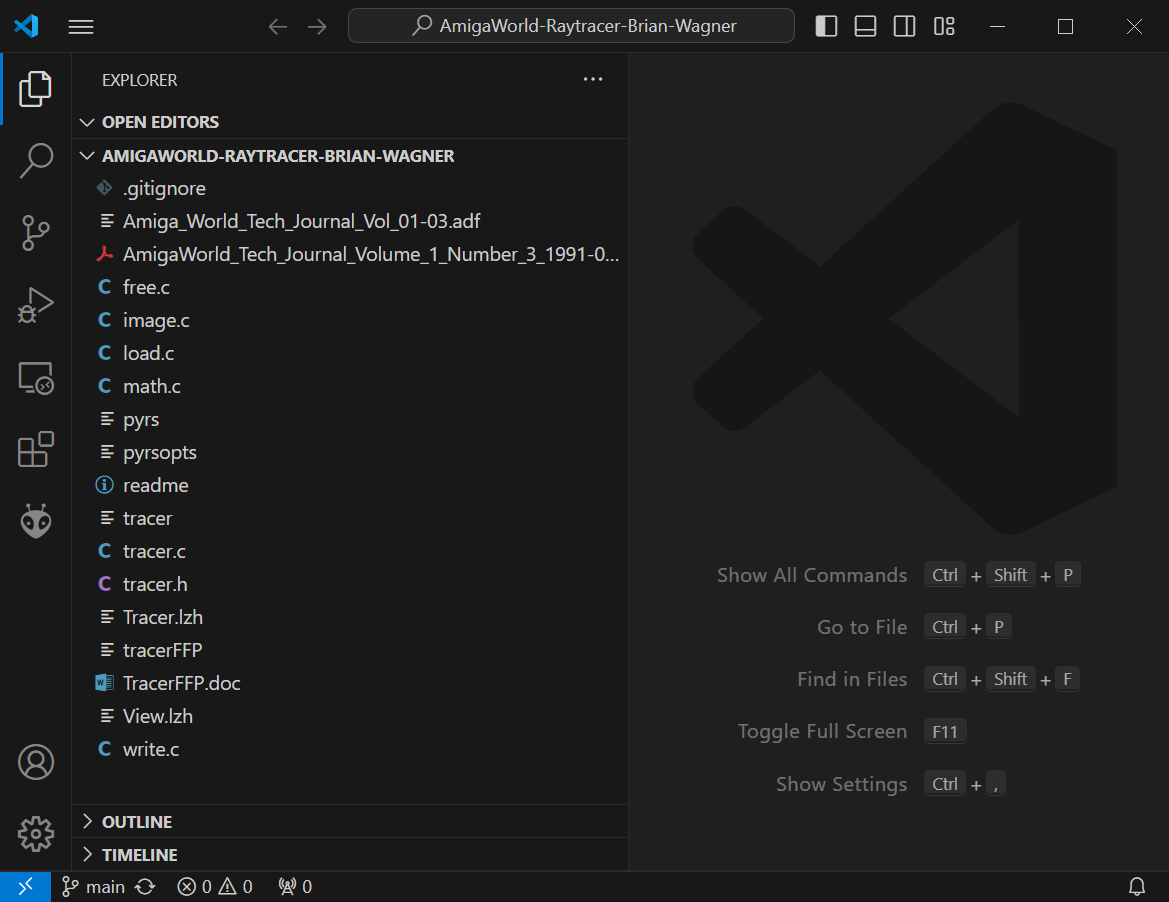Open the Extensions view
The image size is (1169, 902).
click(x=35, y=450)
